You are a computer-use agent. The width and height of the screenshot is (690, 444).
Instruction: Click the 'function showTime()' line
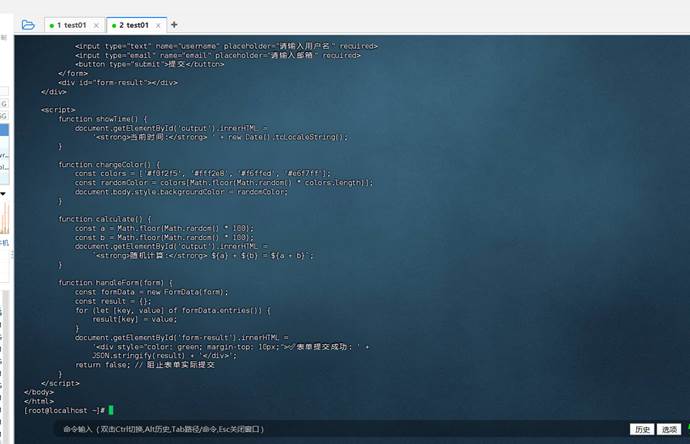click(103, 119)
